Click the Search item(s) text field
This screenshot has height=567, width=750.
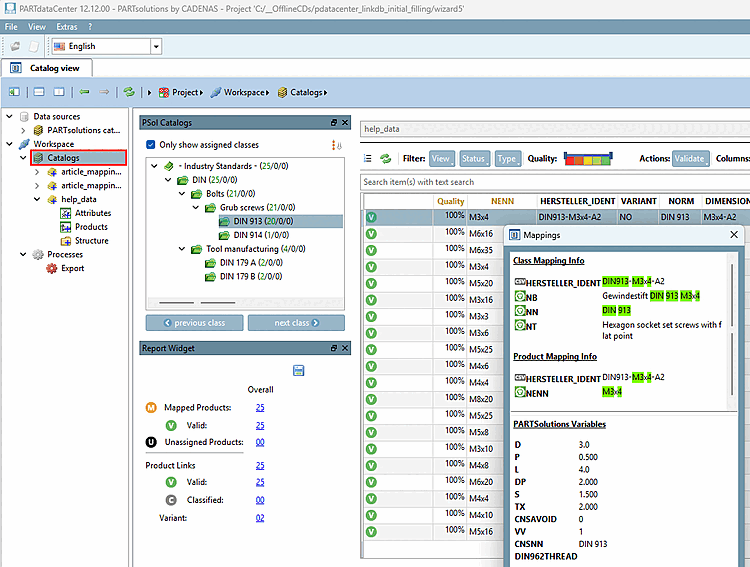[555, 182]
